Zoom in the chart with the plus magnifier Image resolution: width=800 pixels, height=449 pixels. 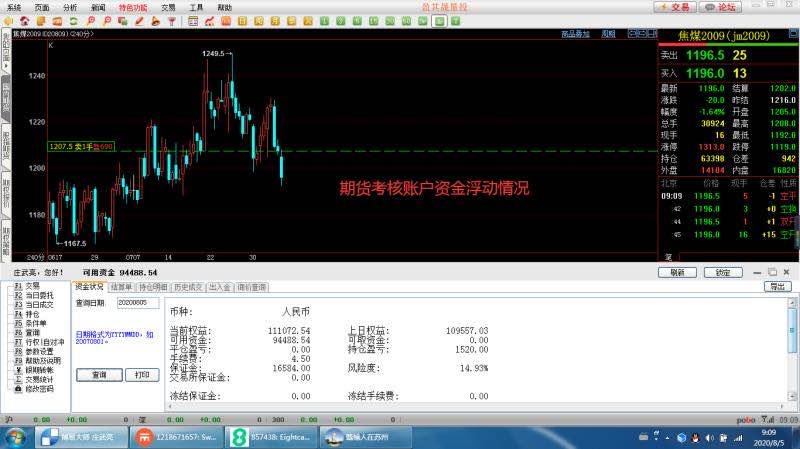[90, 21]
